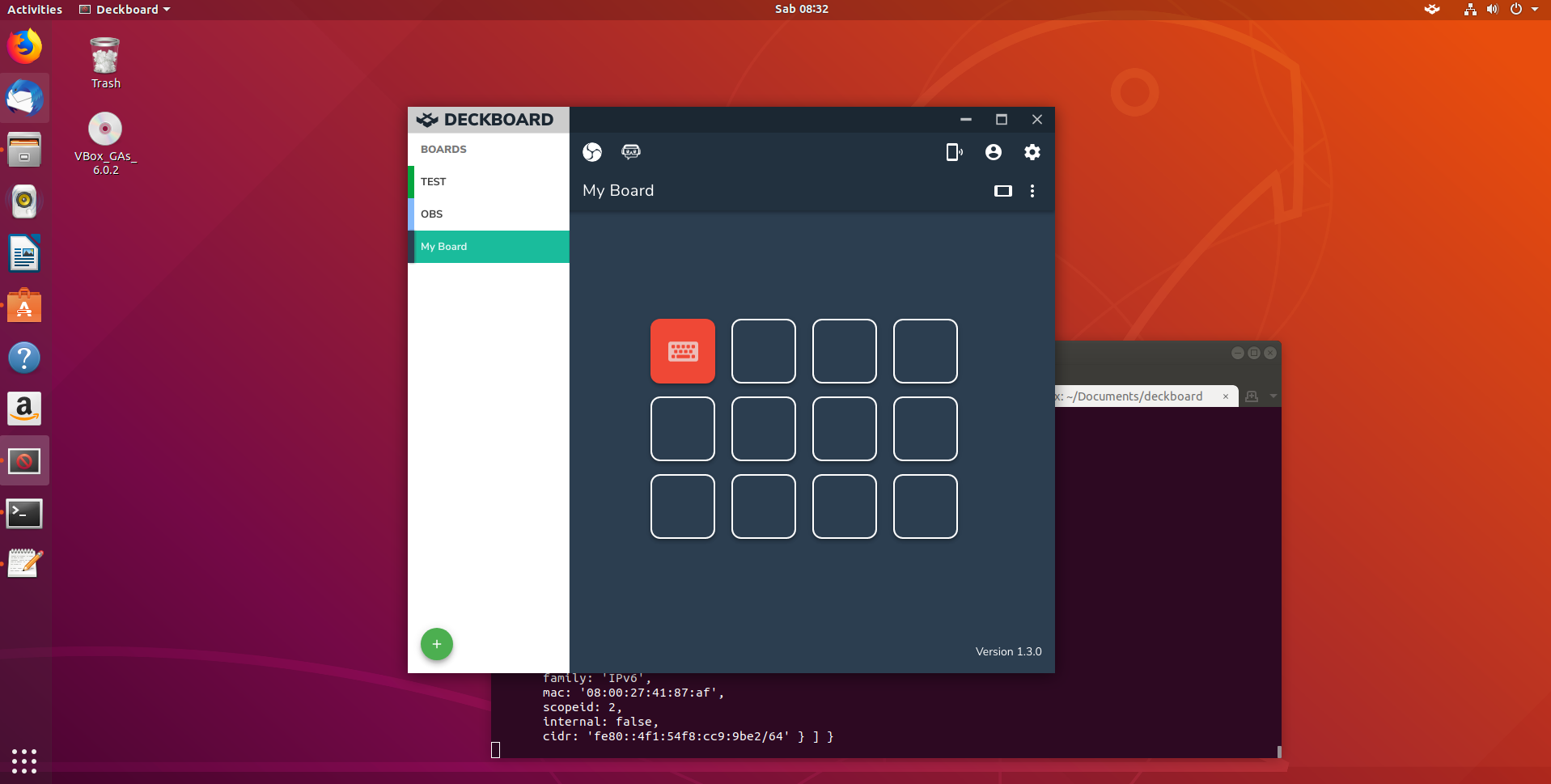Viewport: 1551px width, 784px height.
Task: Open the system power menu icon
Action: [1516, 10]
